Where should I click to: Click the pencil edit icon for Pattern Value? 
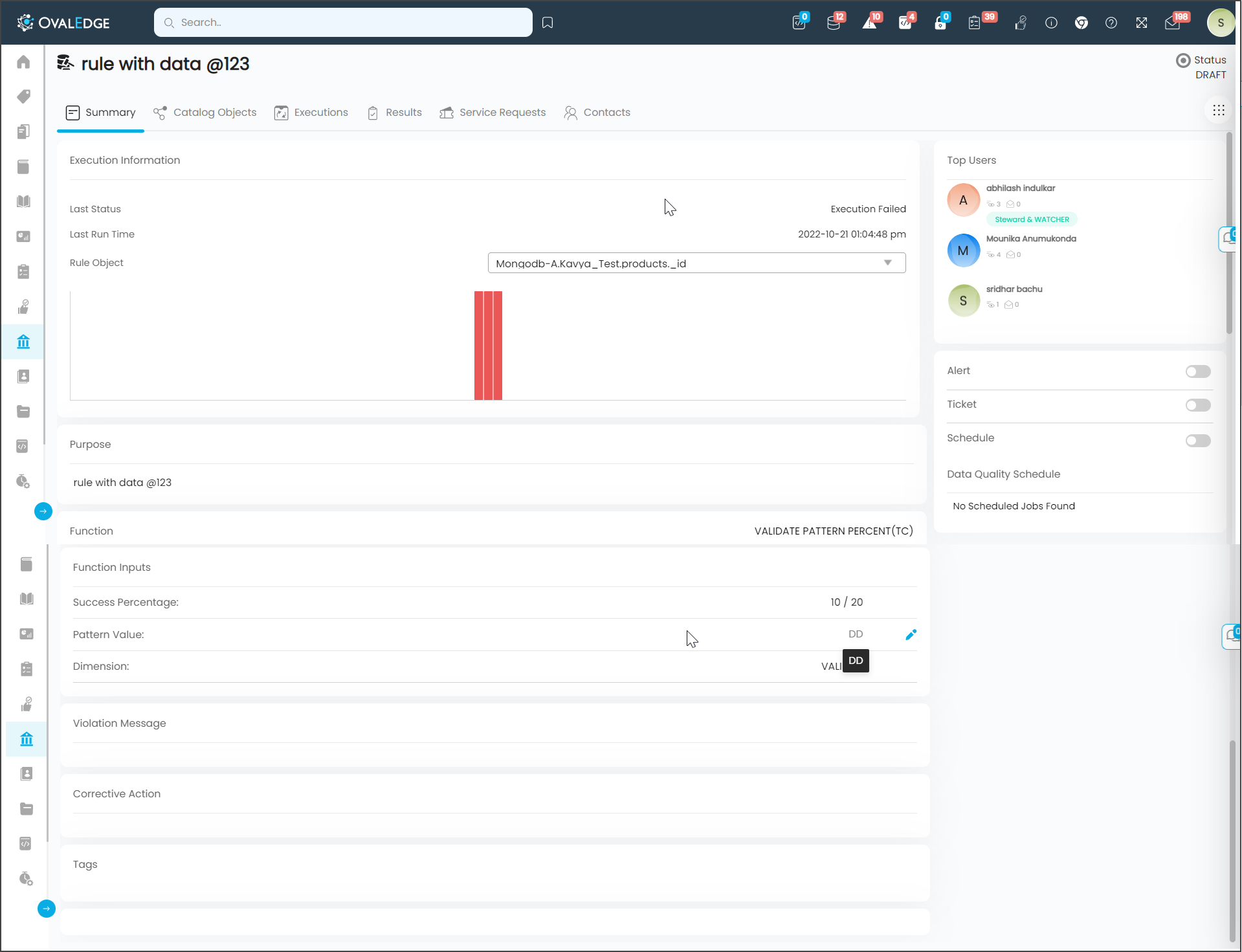(x=911, y=635)
